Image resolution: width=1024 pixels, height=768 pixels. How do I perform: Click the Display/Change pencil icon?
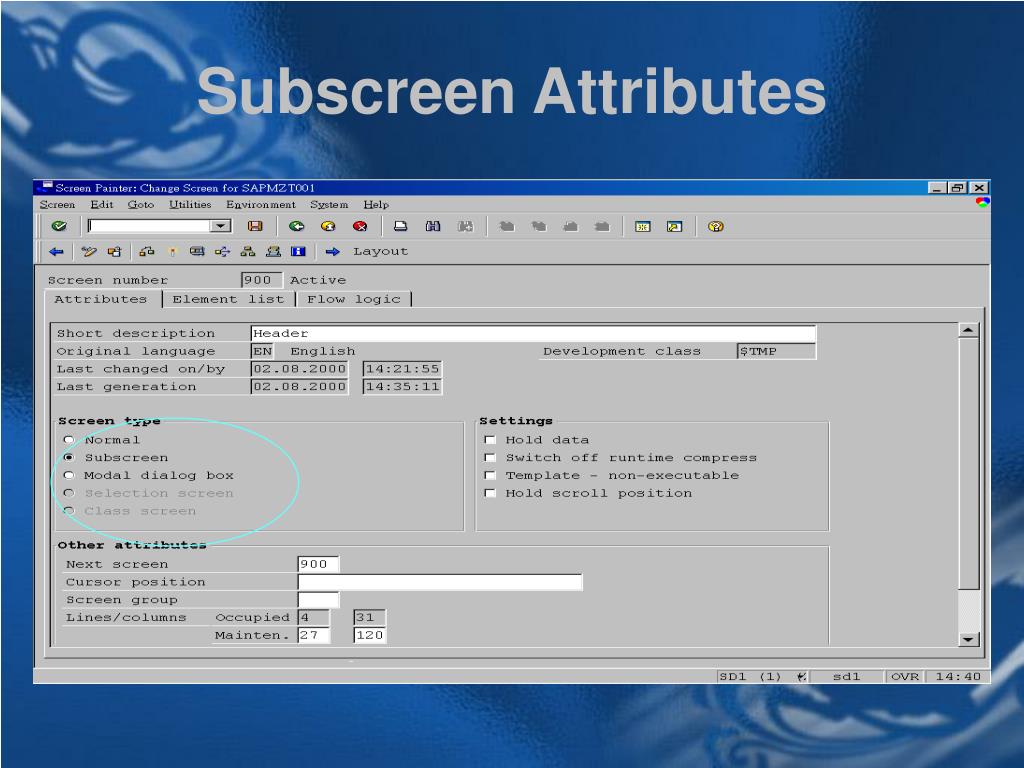point(89,251)
